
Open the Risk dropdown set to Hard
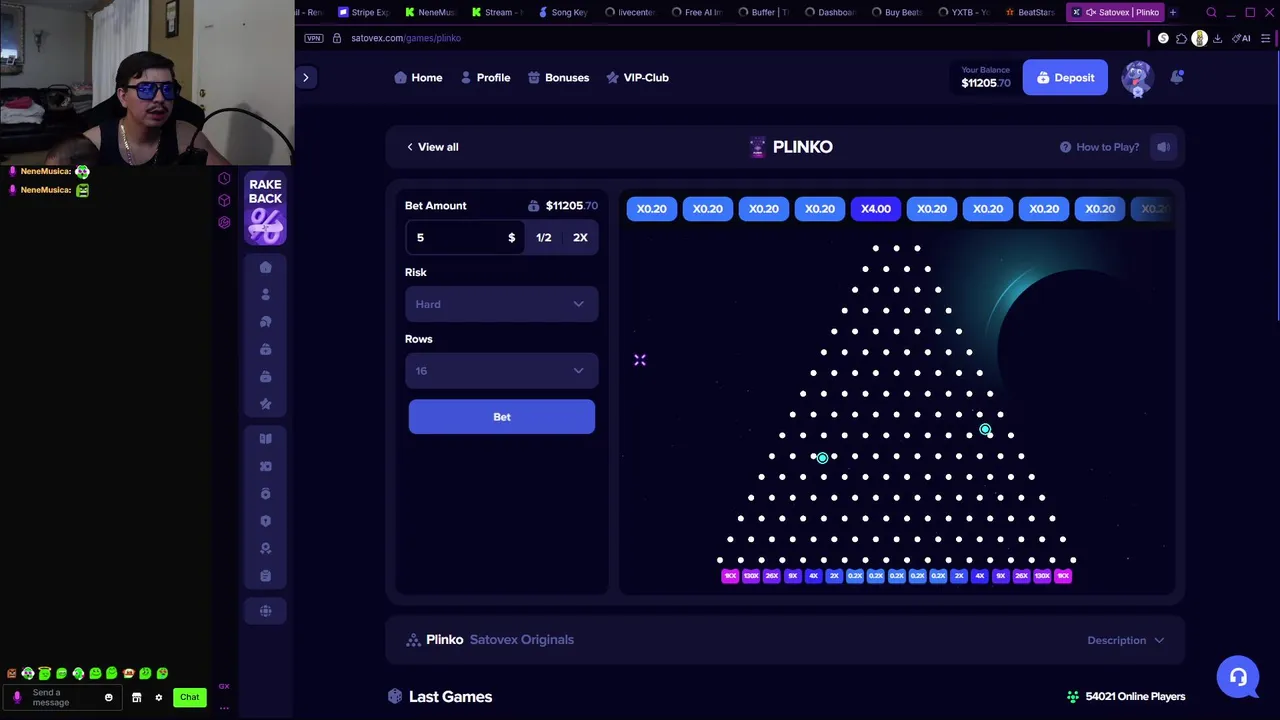501,304
